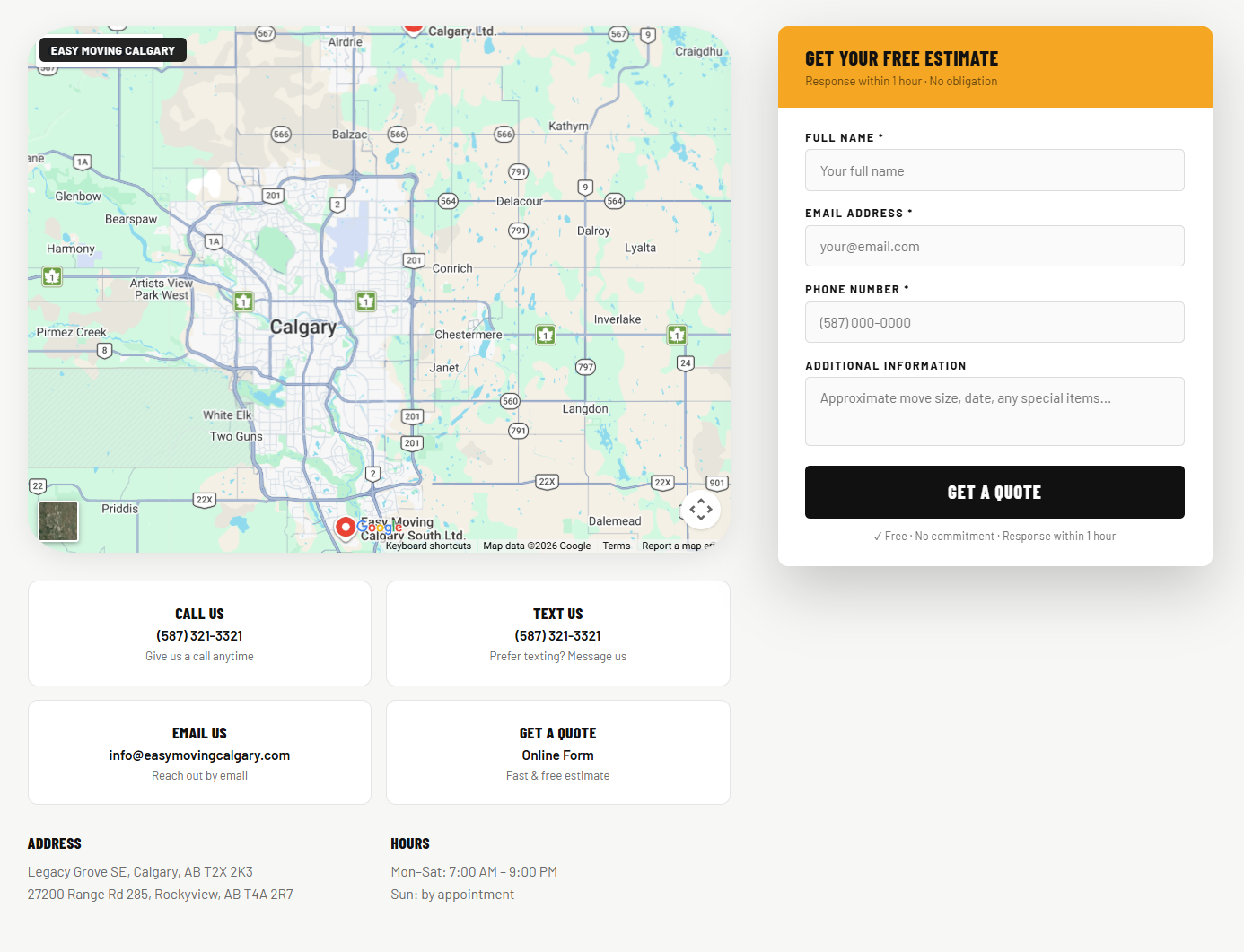Image resolution: width=1244 pixels, height=952 pixels.
Task: Click the Mon-Sat 7:00 AM – 9:00 PM hours
Action: click(x=474, y=872)
